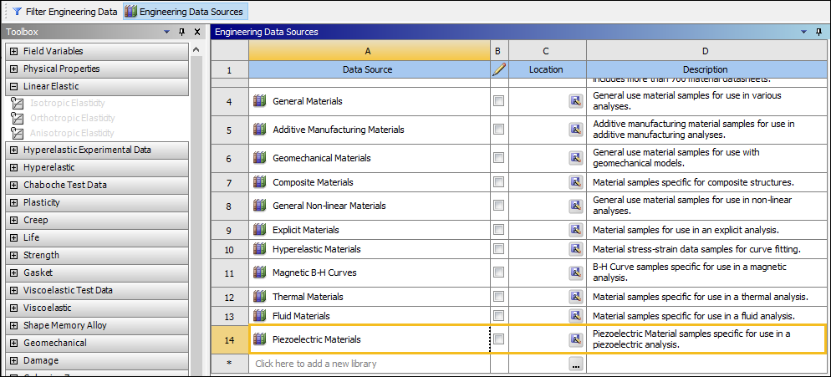Pin the Toolbox panel
831x377 pixels.
tap(182, 32)
